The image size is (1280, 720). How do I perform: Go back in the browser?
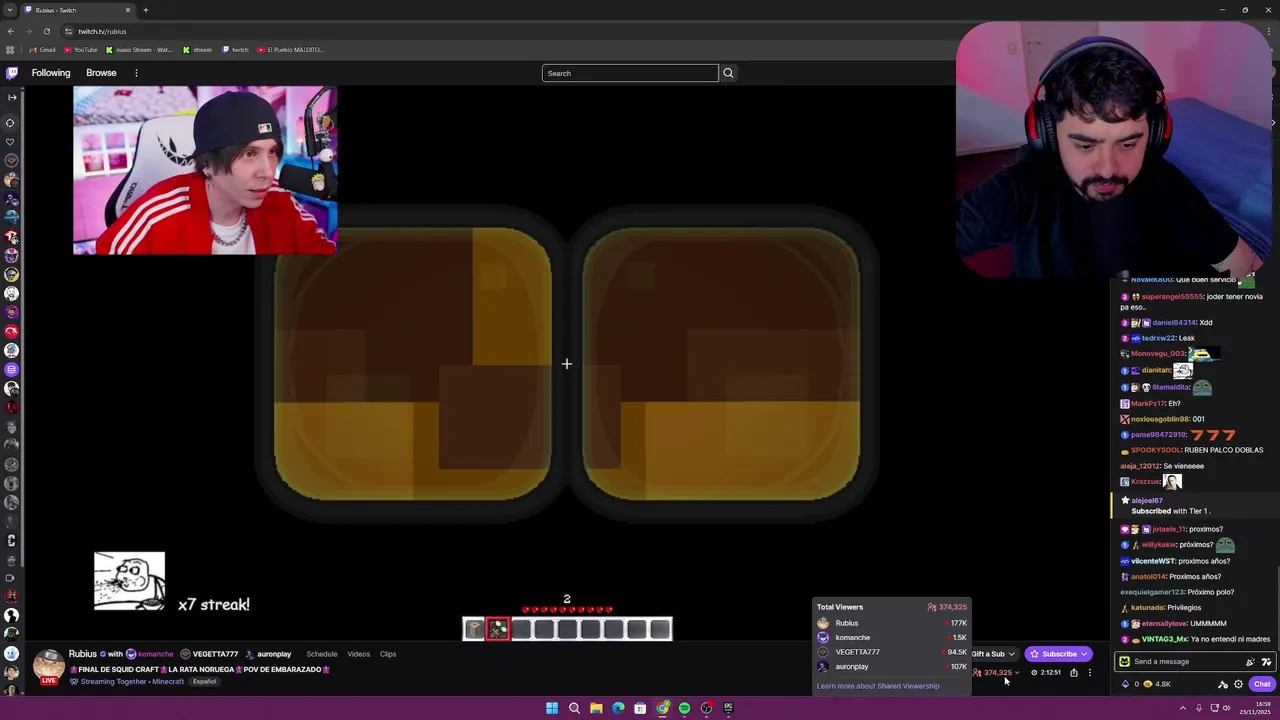(x=11, y=31)
